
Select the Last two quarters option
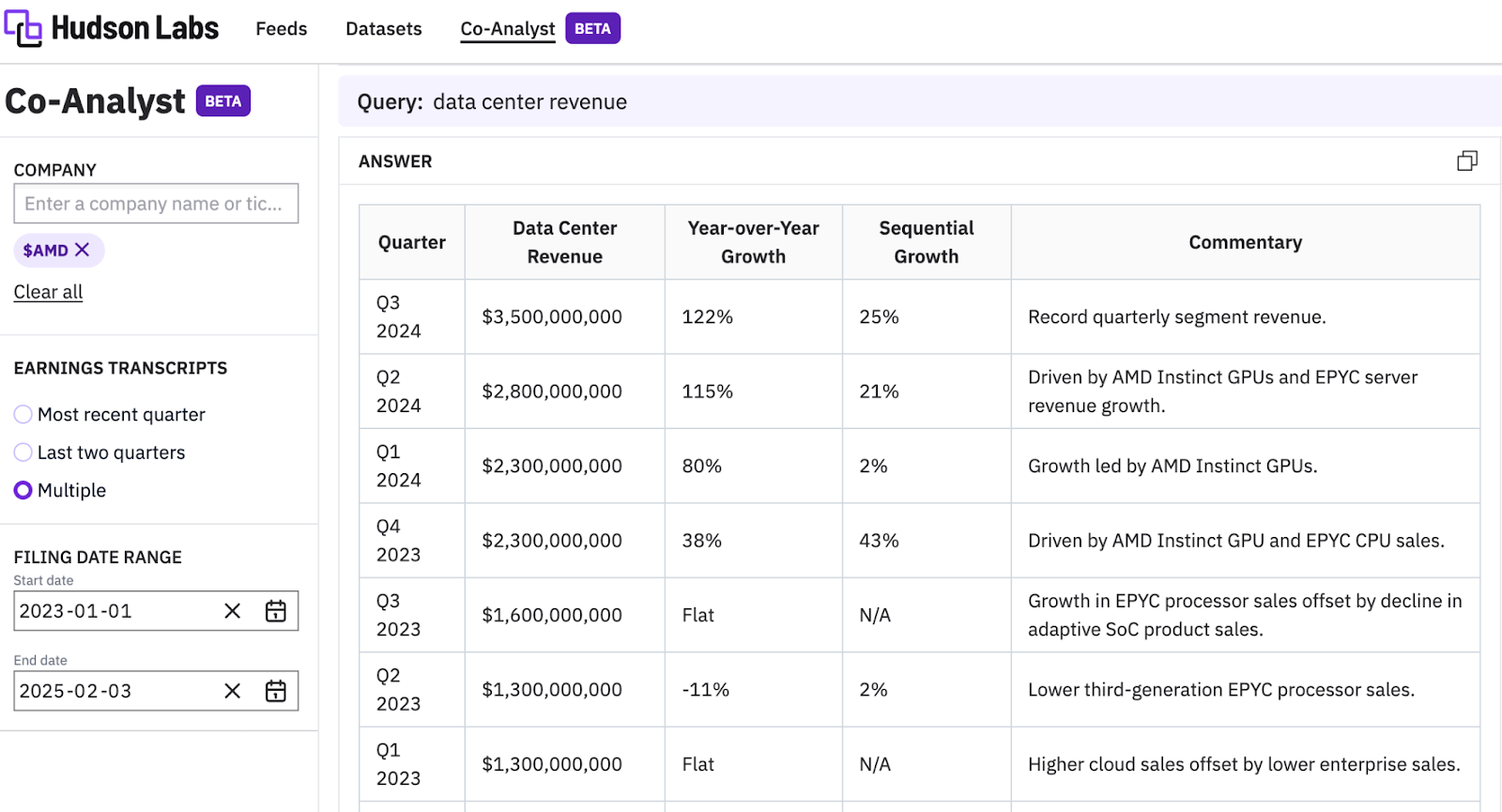(23, 452)
